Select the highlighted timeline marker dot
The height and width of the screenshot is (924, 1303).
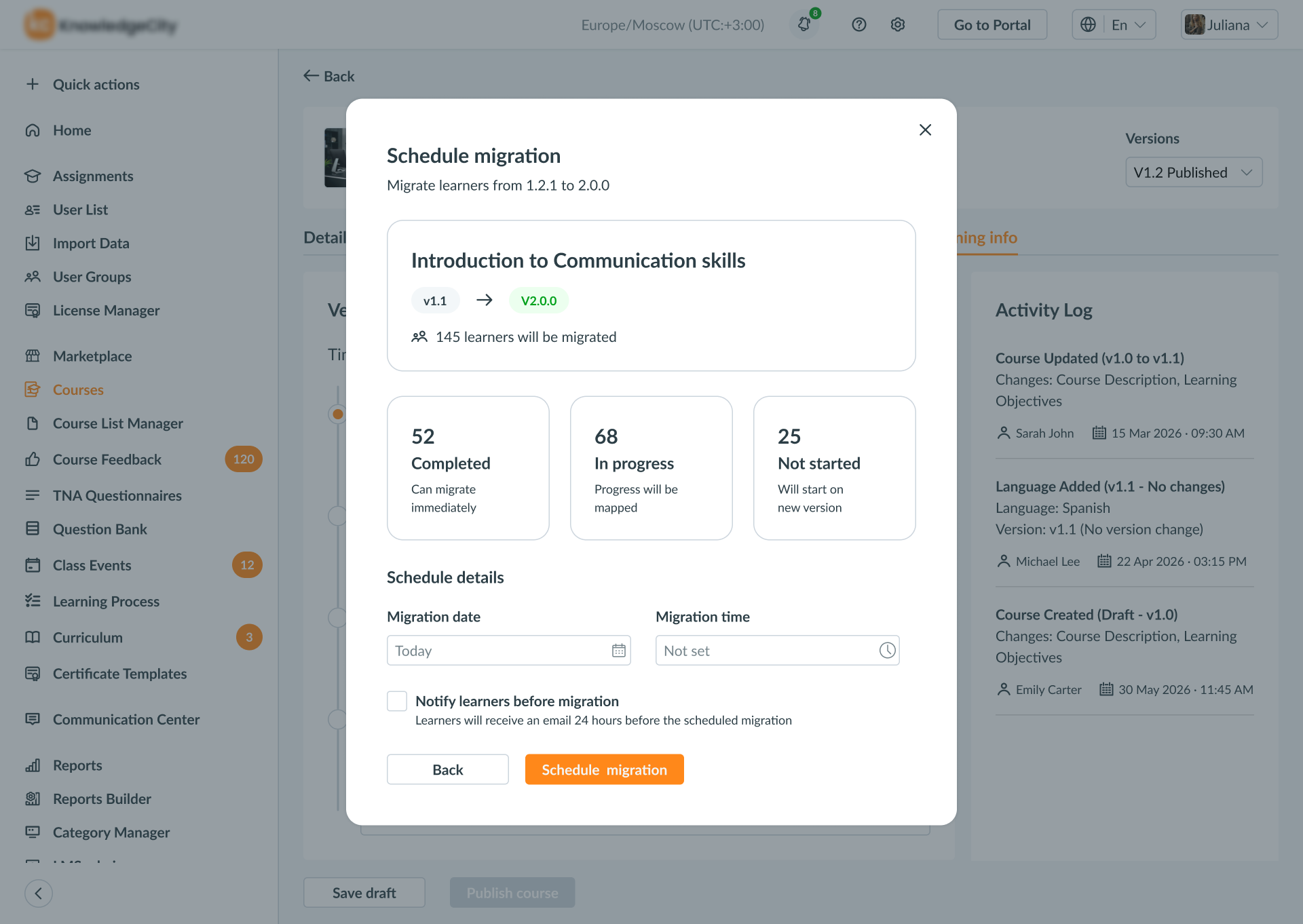337,414
